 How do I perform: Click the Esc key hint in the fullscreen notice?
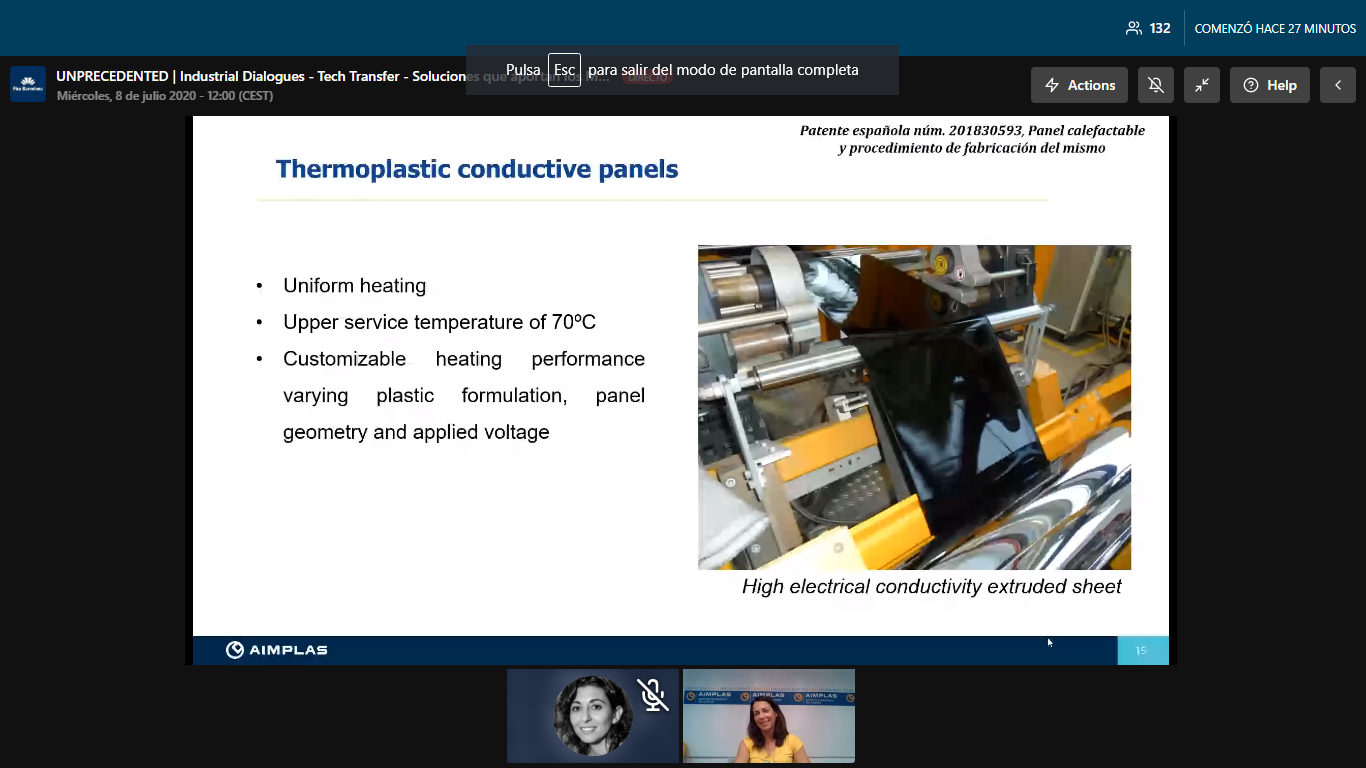point(564,70)
